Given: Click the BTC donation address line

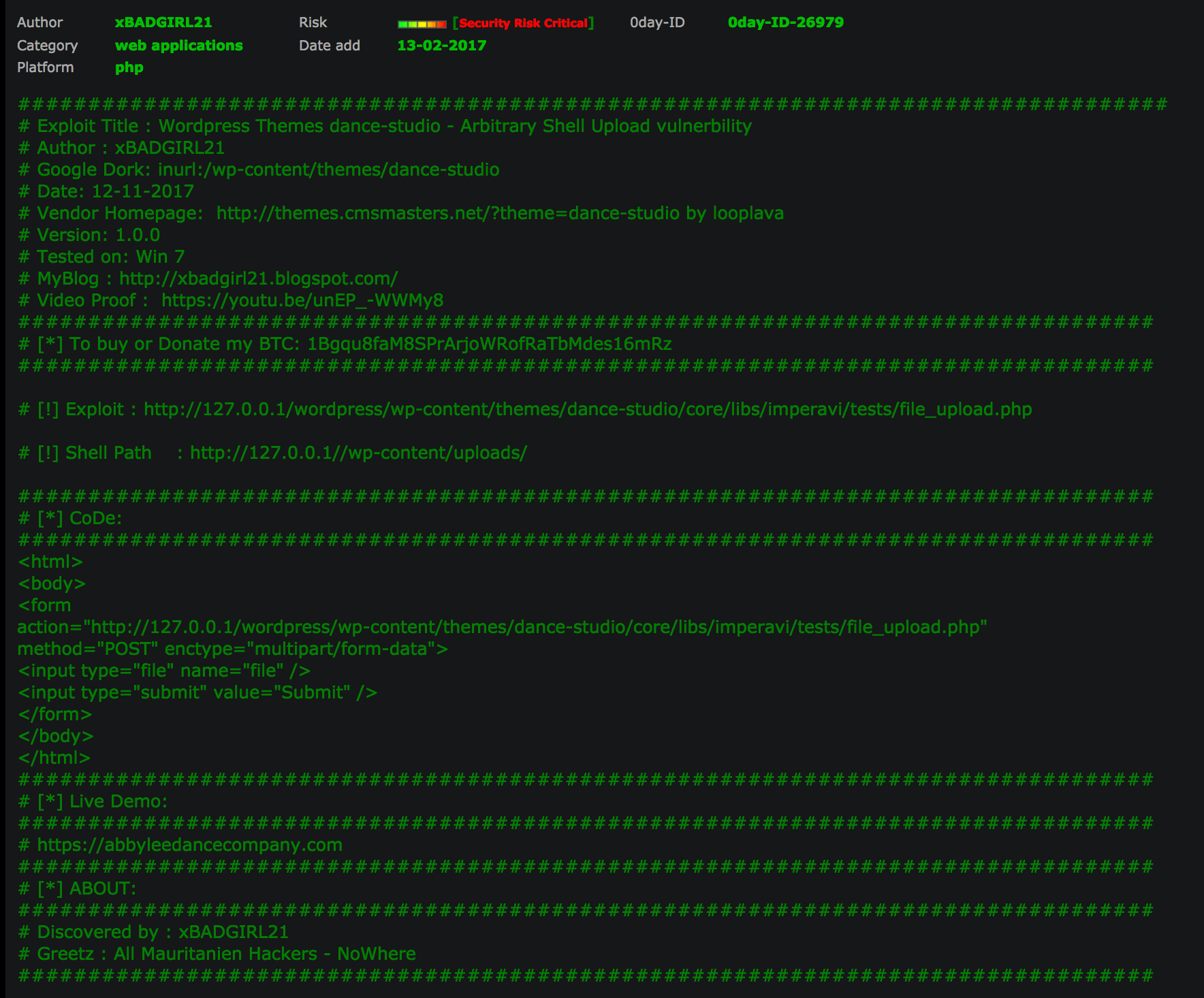Looking at the screenshot, I should pyautogui.click(x=345, y=344).
